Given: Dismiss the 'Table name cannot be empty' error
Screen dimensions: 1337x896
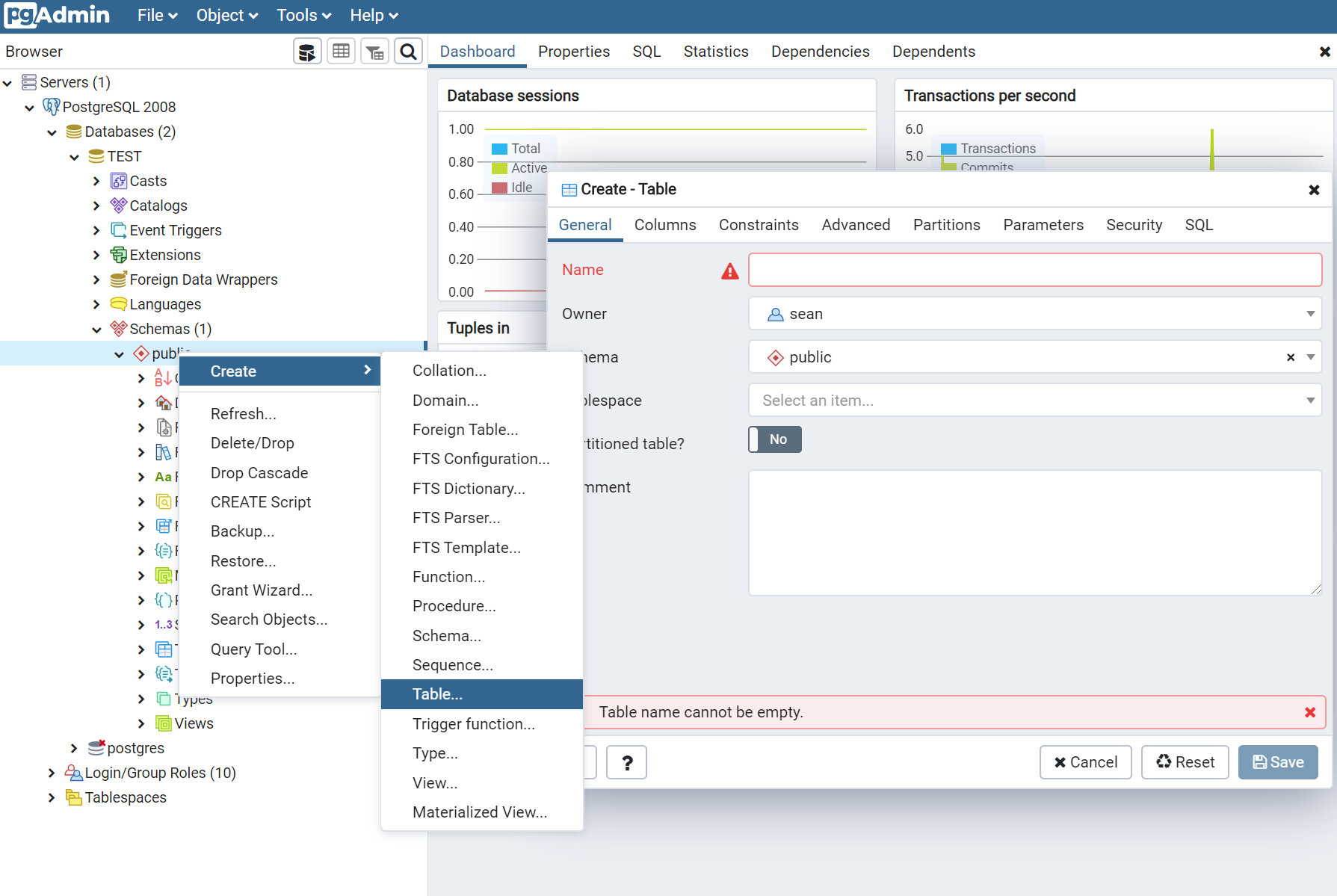Looking at the screenshot, I should tap(1309, 713).
